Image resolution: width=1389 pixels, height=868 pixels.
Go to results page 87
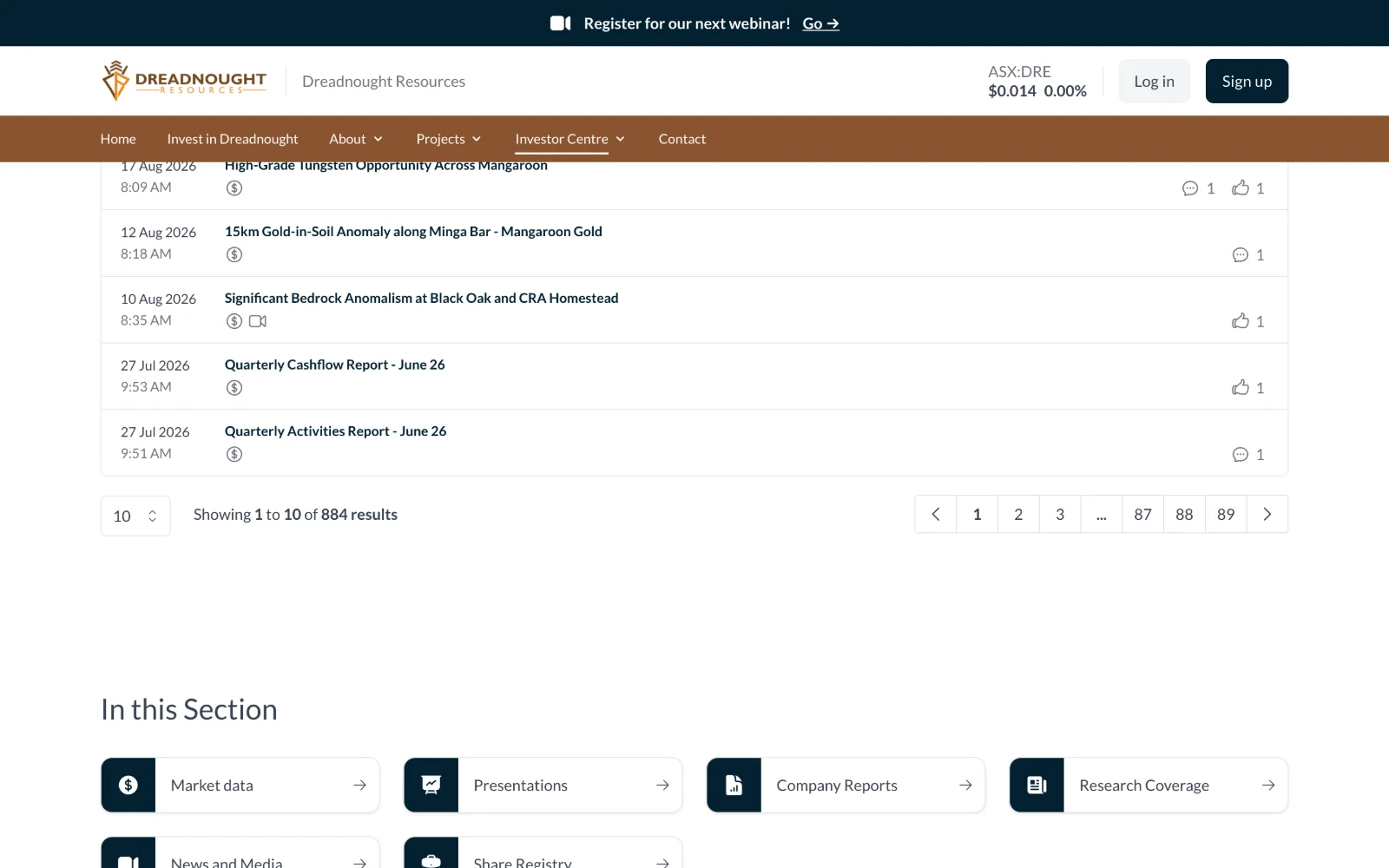click(1142, 515)
